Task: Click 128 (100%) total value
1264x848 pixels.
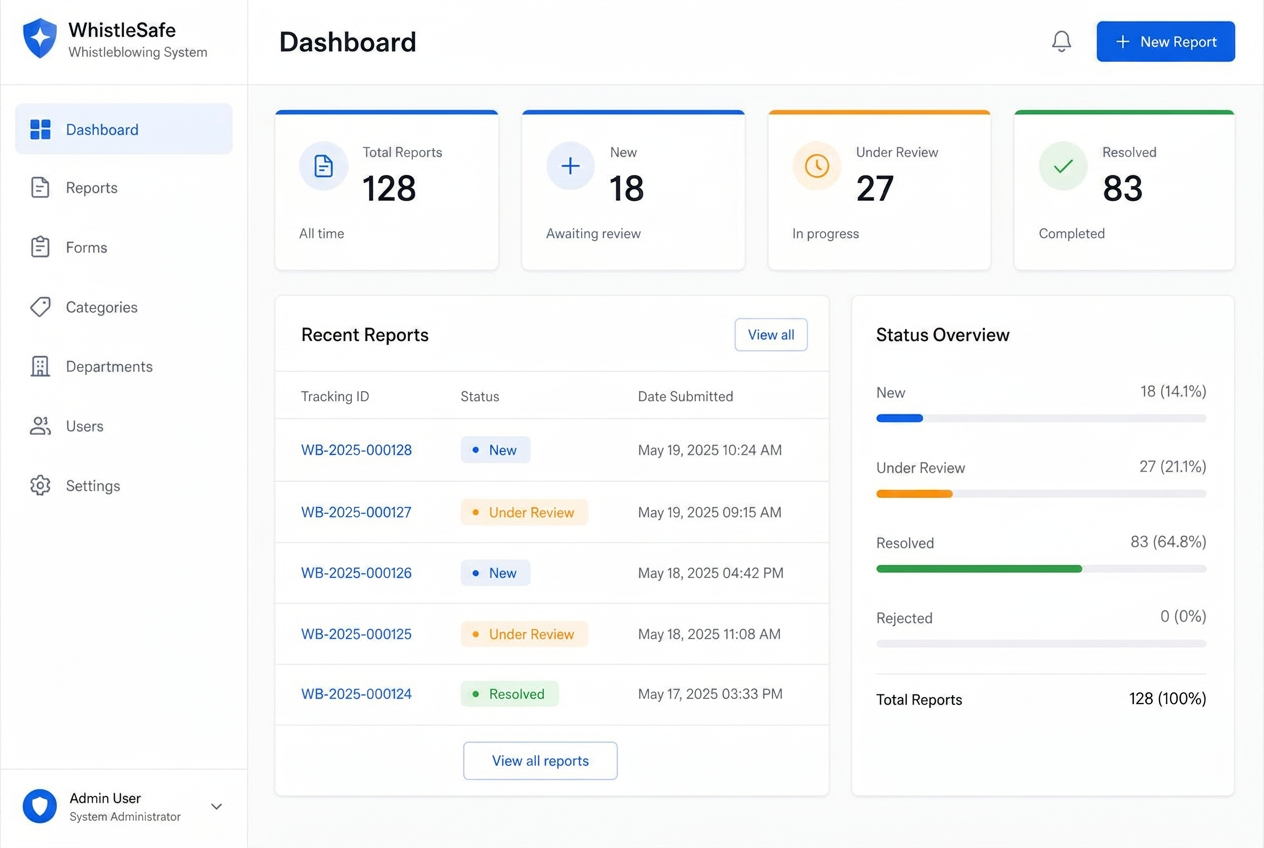Action: coord(1167,699)
